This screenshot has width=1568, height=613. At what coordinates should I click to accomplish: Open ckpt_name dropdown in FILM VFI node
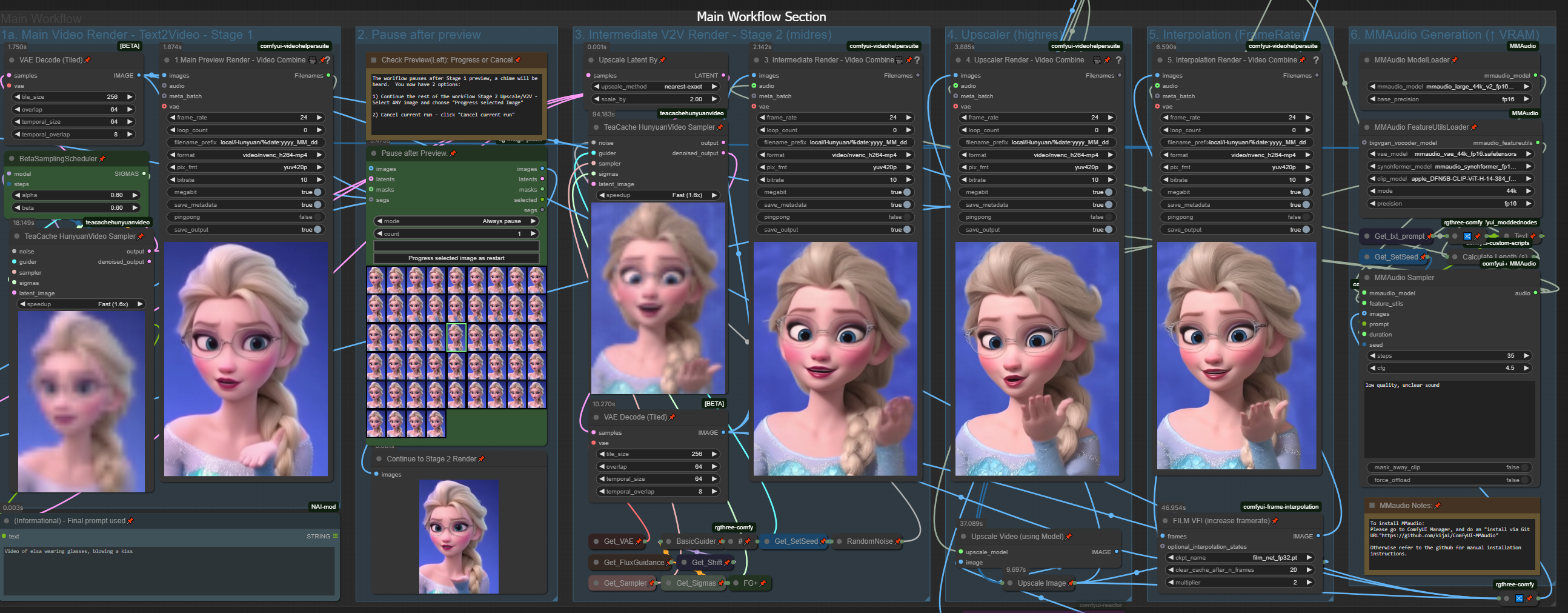click(x=1238, y=558)
